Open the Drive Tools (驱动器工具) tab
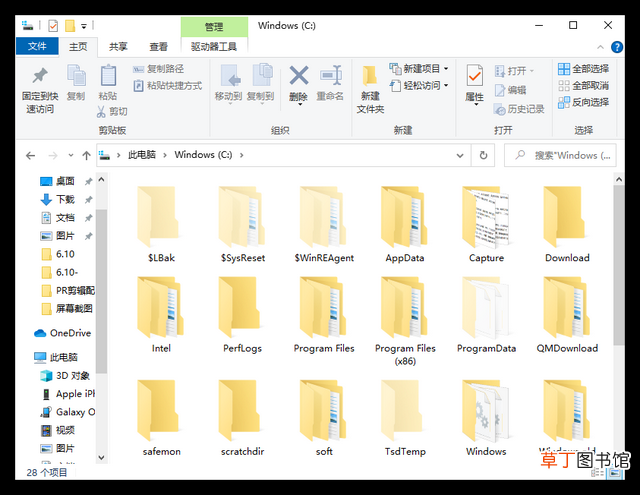 [x=214, y=47]
